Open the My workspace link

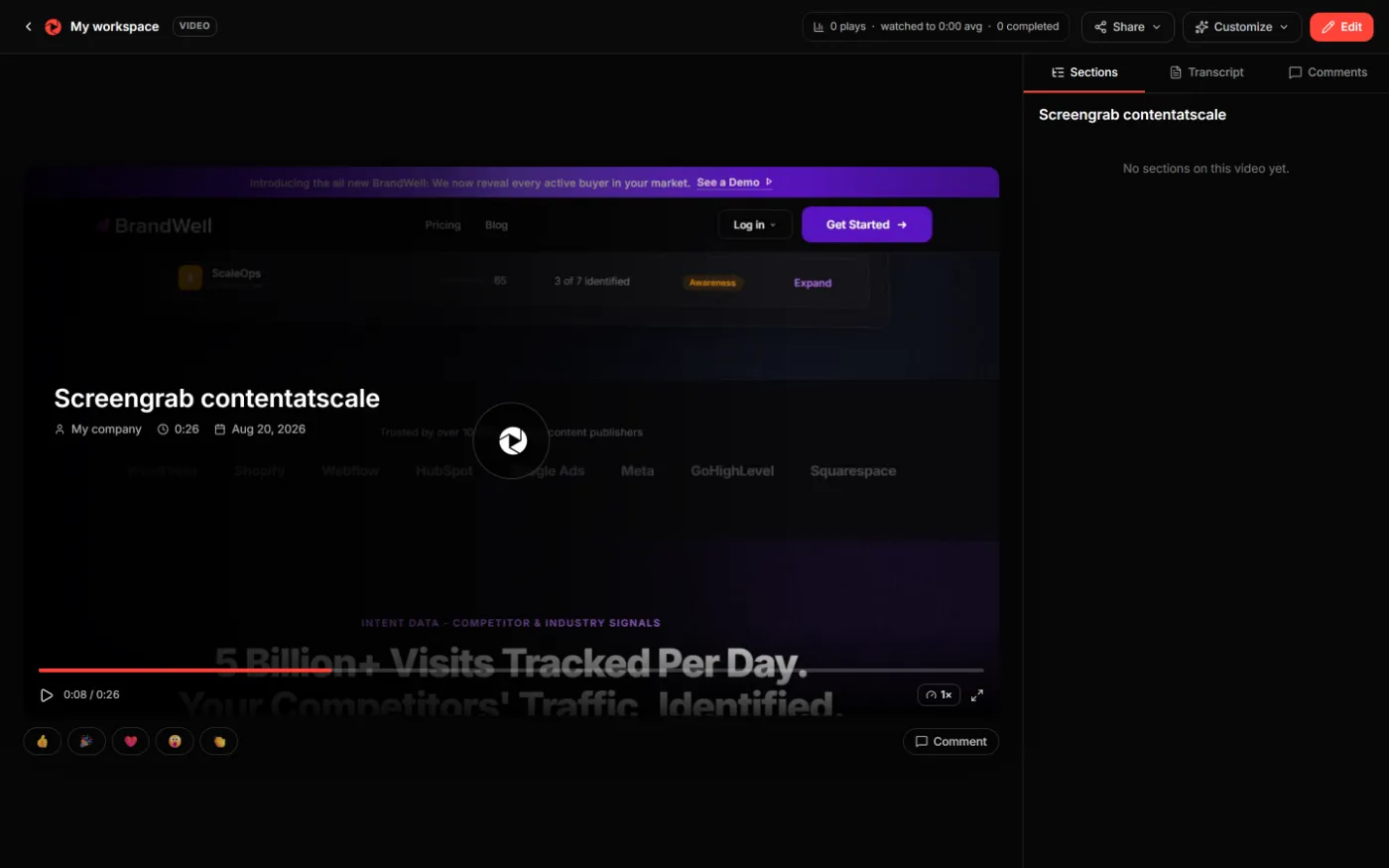point(114,27)
